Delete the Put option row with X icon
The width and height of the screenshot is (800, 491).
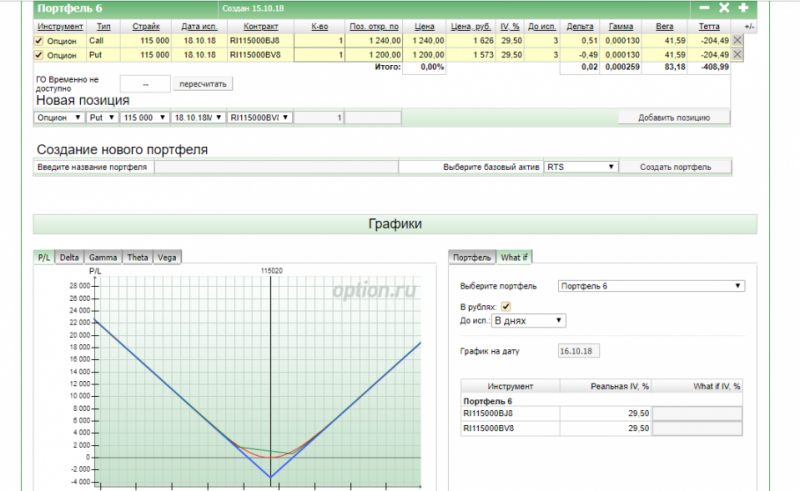click(x=738, y=55)
